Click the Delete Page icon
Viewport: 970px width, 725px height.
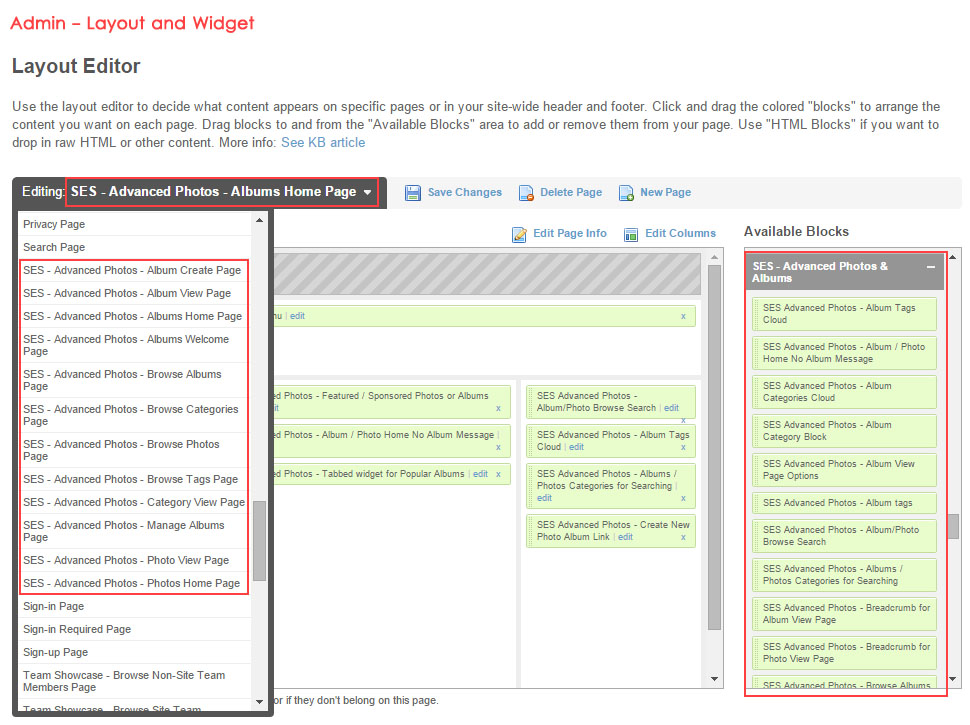click(526, 193)
